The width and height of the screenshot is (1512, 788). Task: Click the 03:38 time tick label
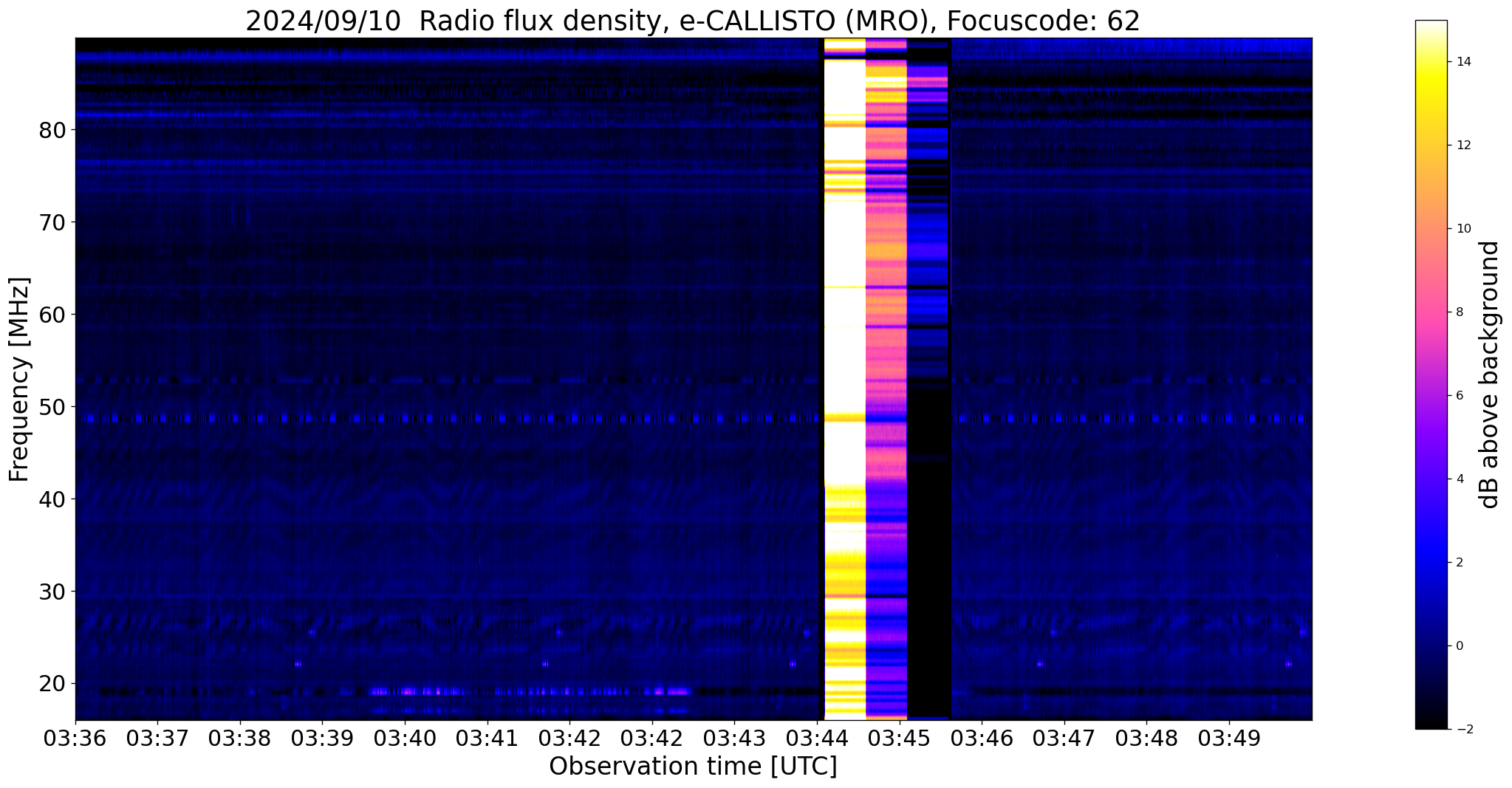240,738
